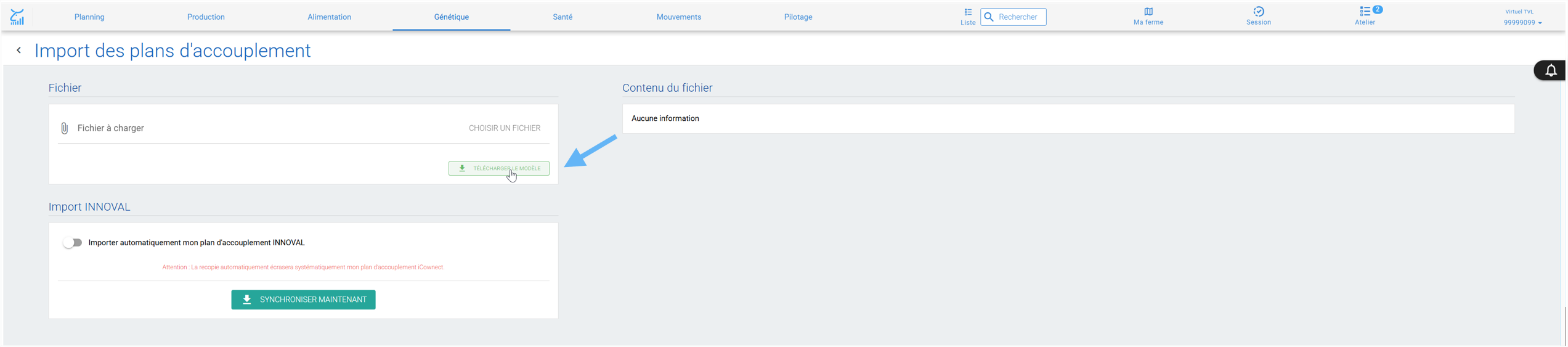The width and height of the screenshot is (1568, 347).
Task: Open the Liste view icon
Action: pyautogui.click(x=968, y=12)
